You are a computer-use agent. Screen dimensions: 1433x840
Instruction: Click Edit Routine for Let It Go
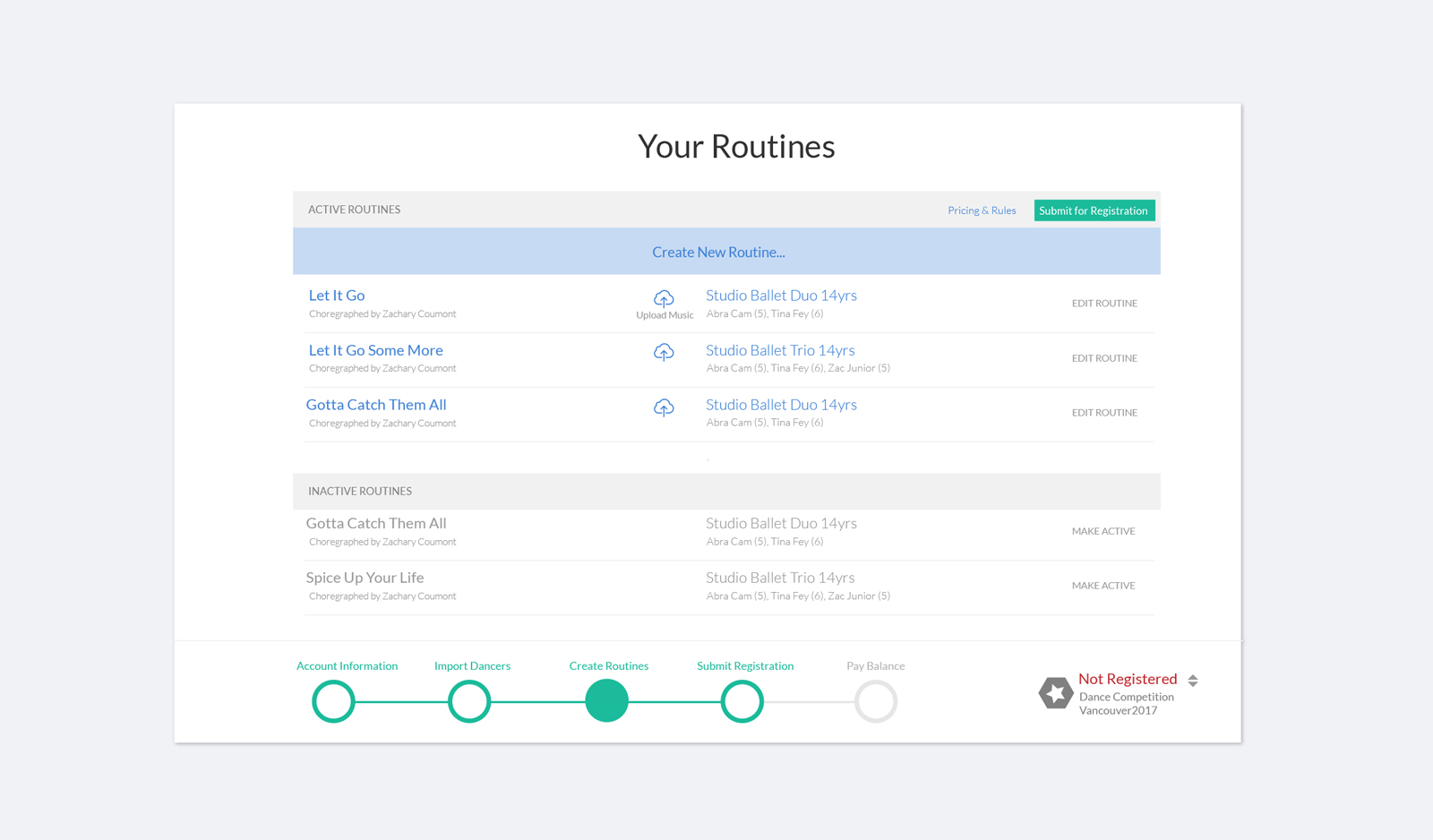(1104, 304)
